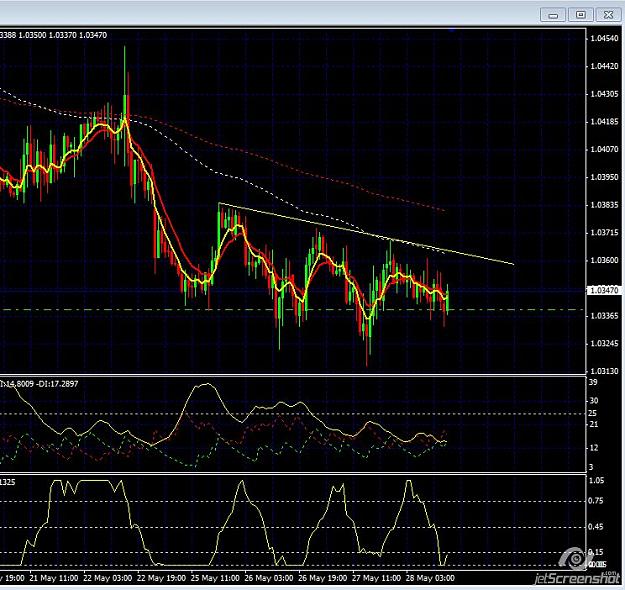Select the descending yellow trendline
Screen dimensions: 625x590
366,233
